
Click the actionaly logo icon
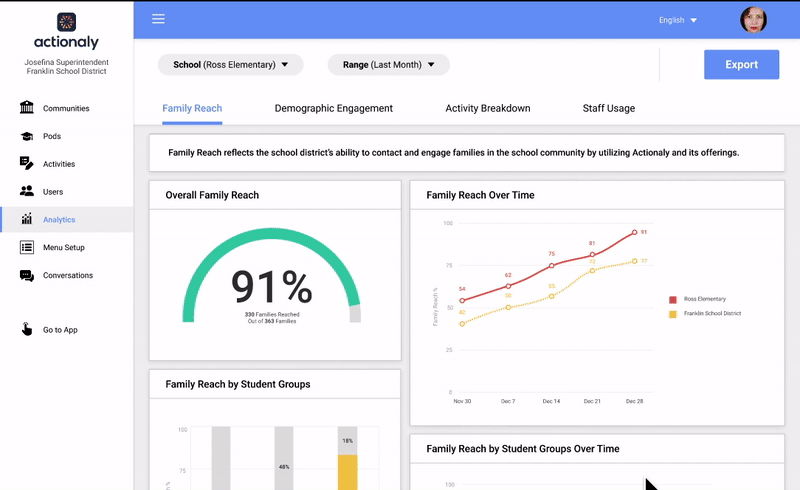tap(66, 22)
